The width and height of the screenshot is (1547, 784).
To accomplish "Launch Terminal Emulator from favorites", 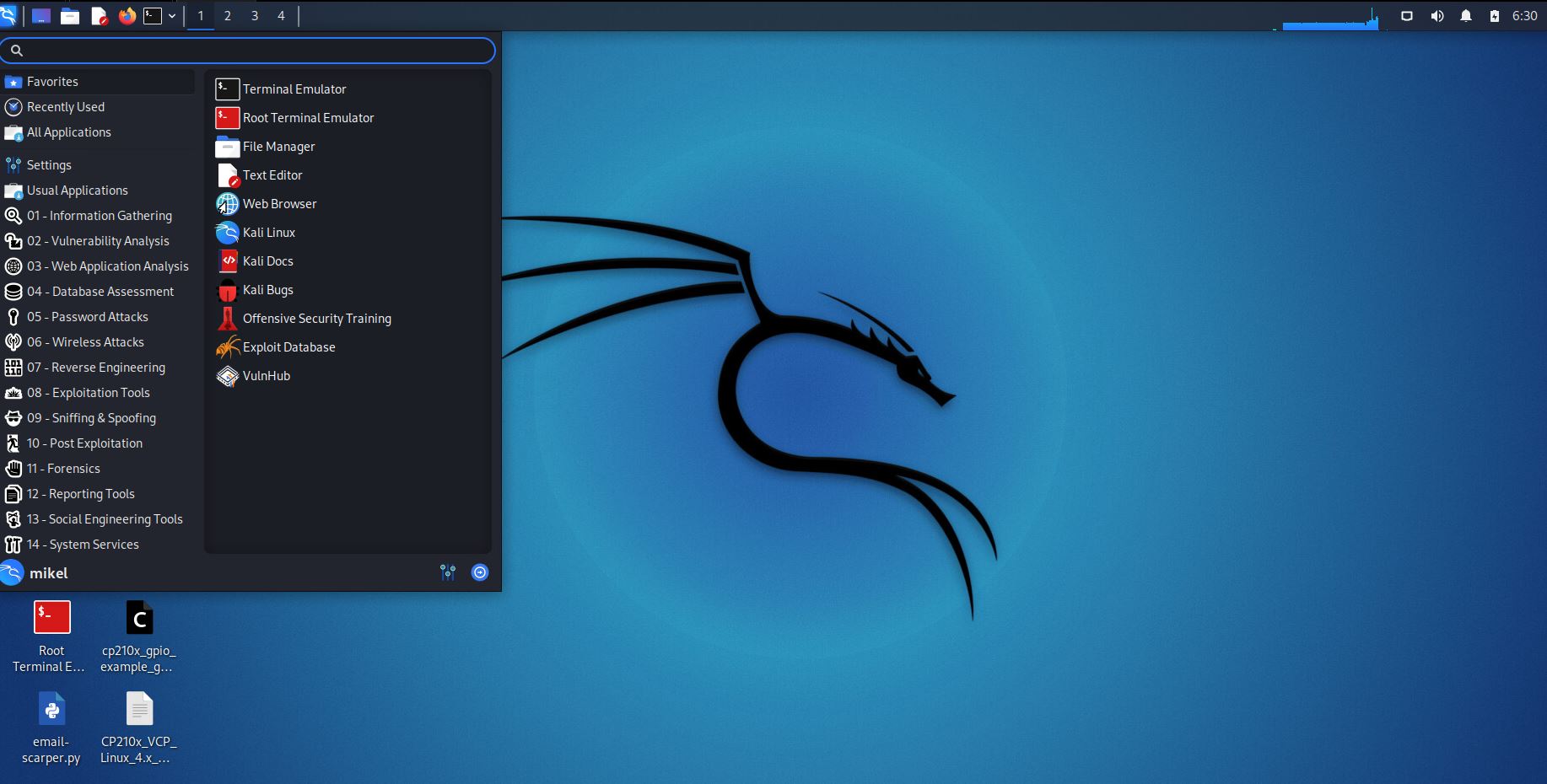I will click(348, 89).
